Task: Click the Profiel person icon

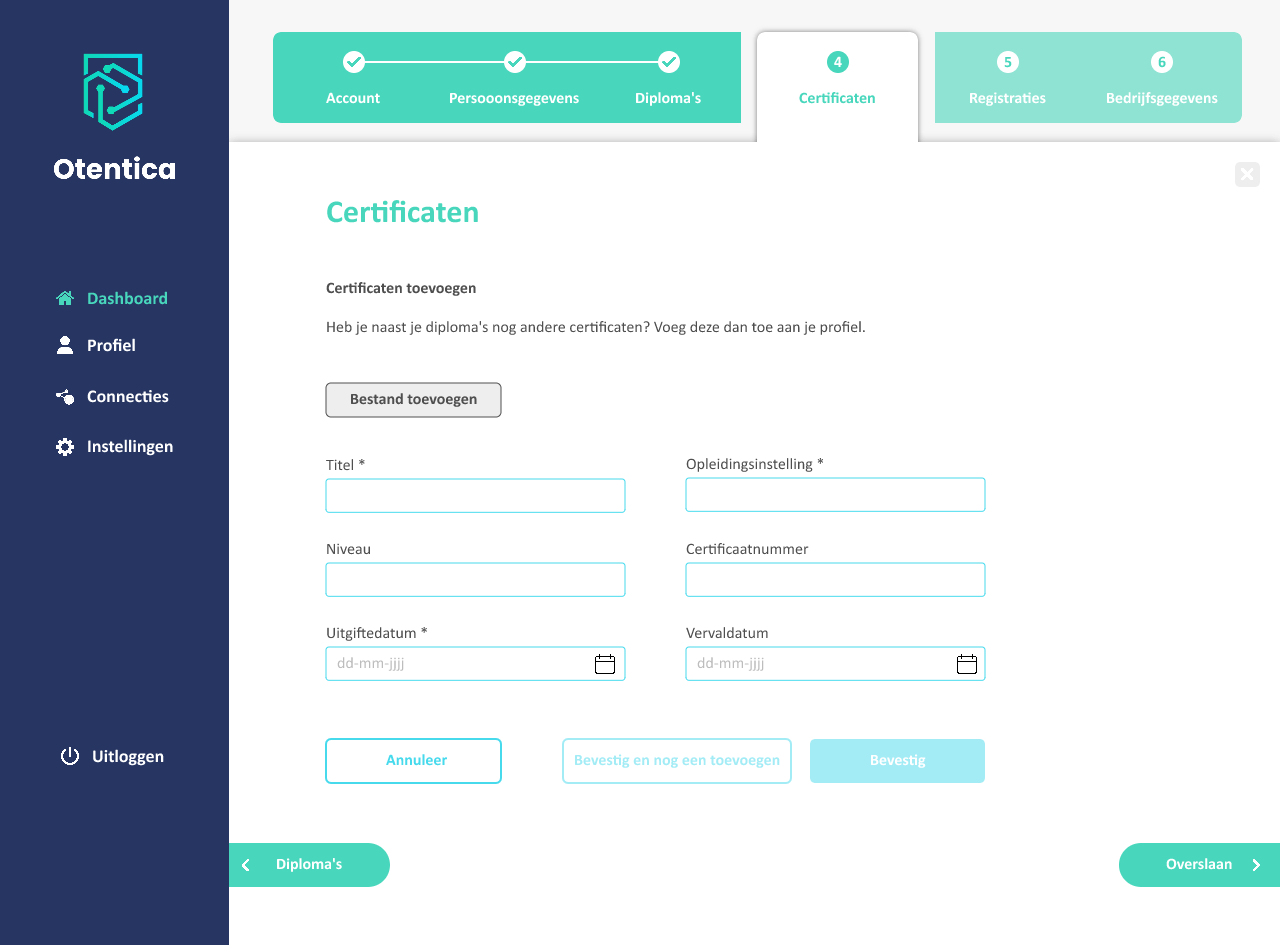Action: point(65,345)
